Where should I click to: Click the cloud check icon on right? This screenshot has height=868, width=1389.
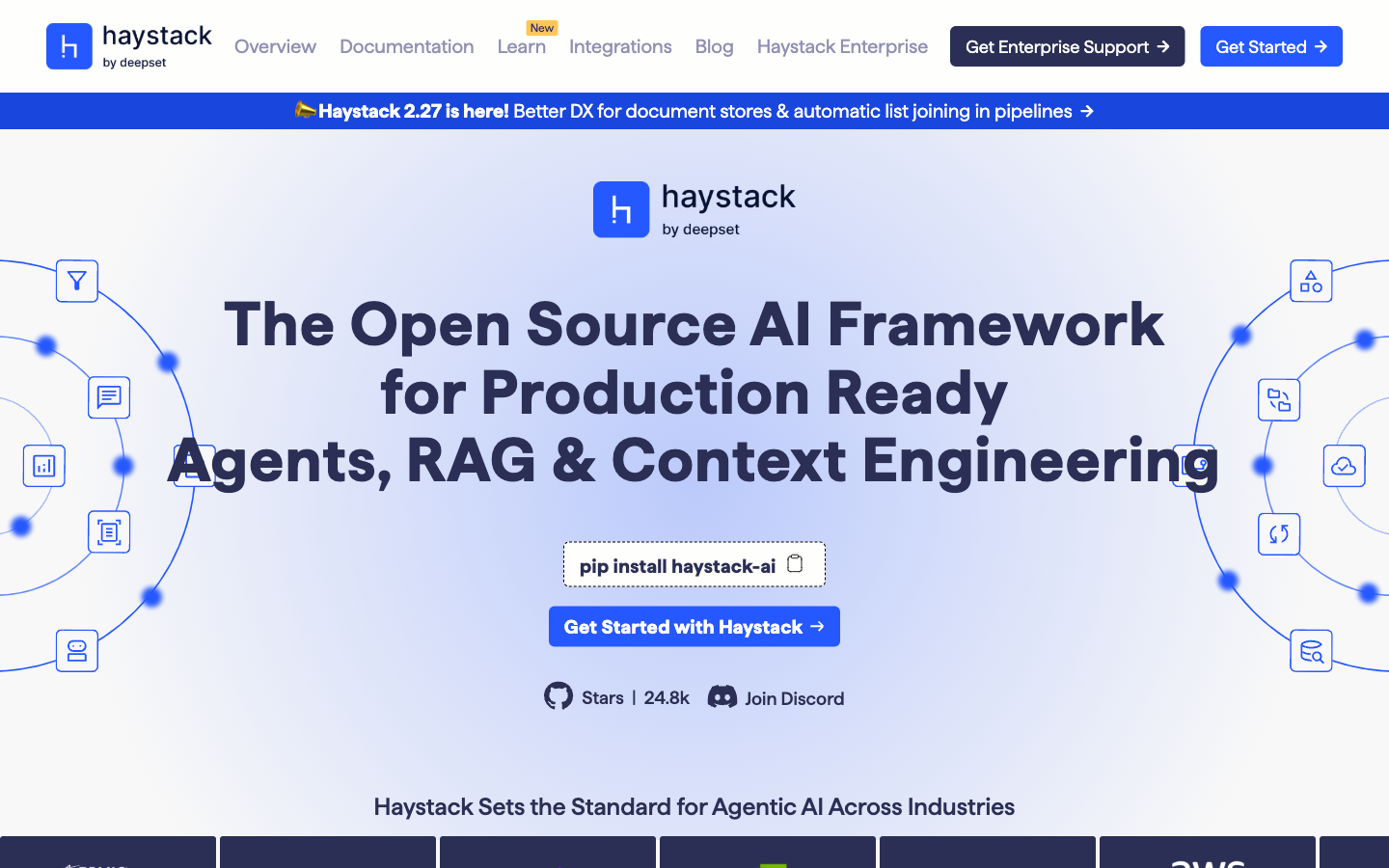1344,466
